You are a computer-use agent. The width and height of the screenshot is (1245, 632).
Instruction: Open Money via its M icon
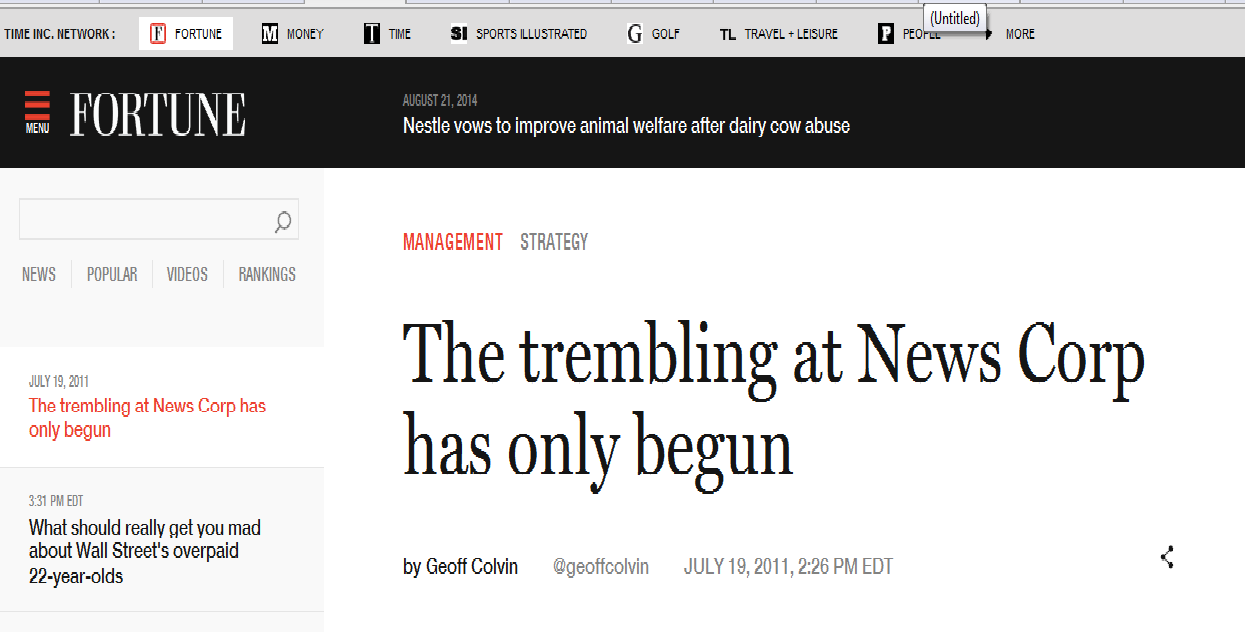click(268, 32)
